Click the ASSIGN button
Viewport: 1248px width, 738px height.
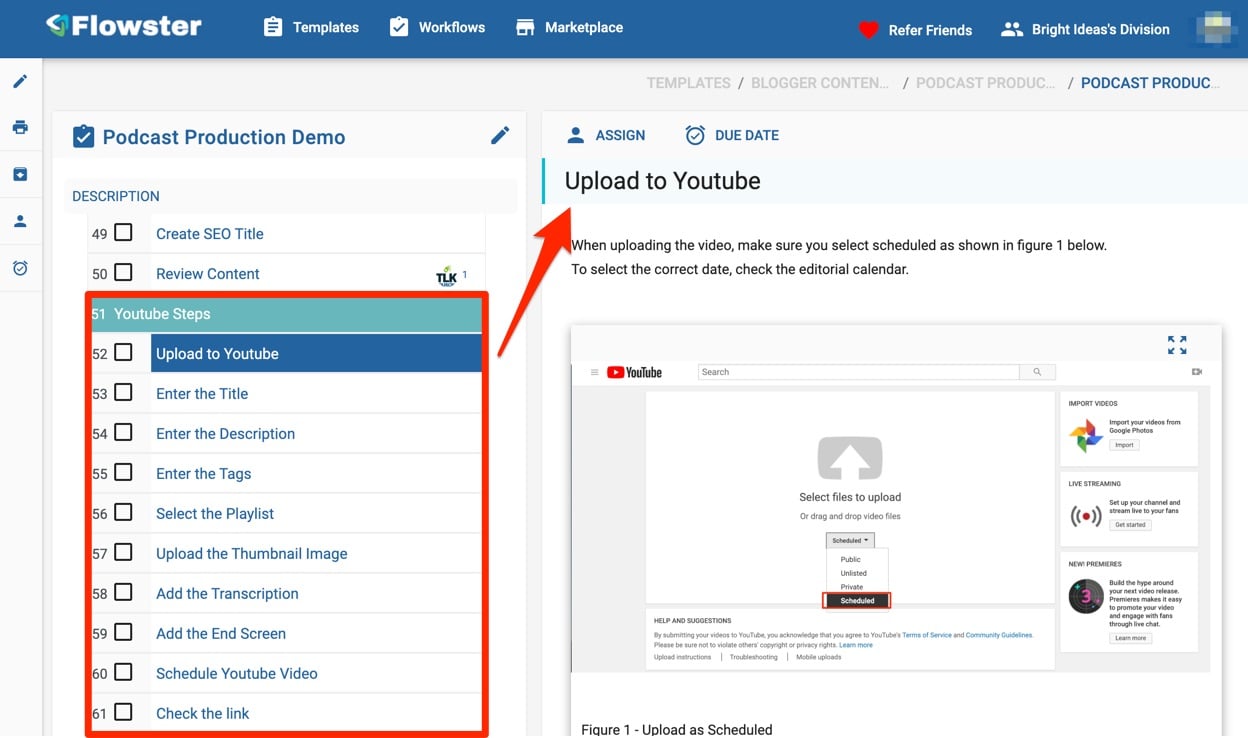(606, 135)
